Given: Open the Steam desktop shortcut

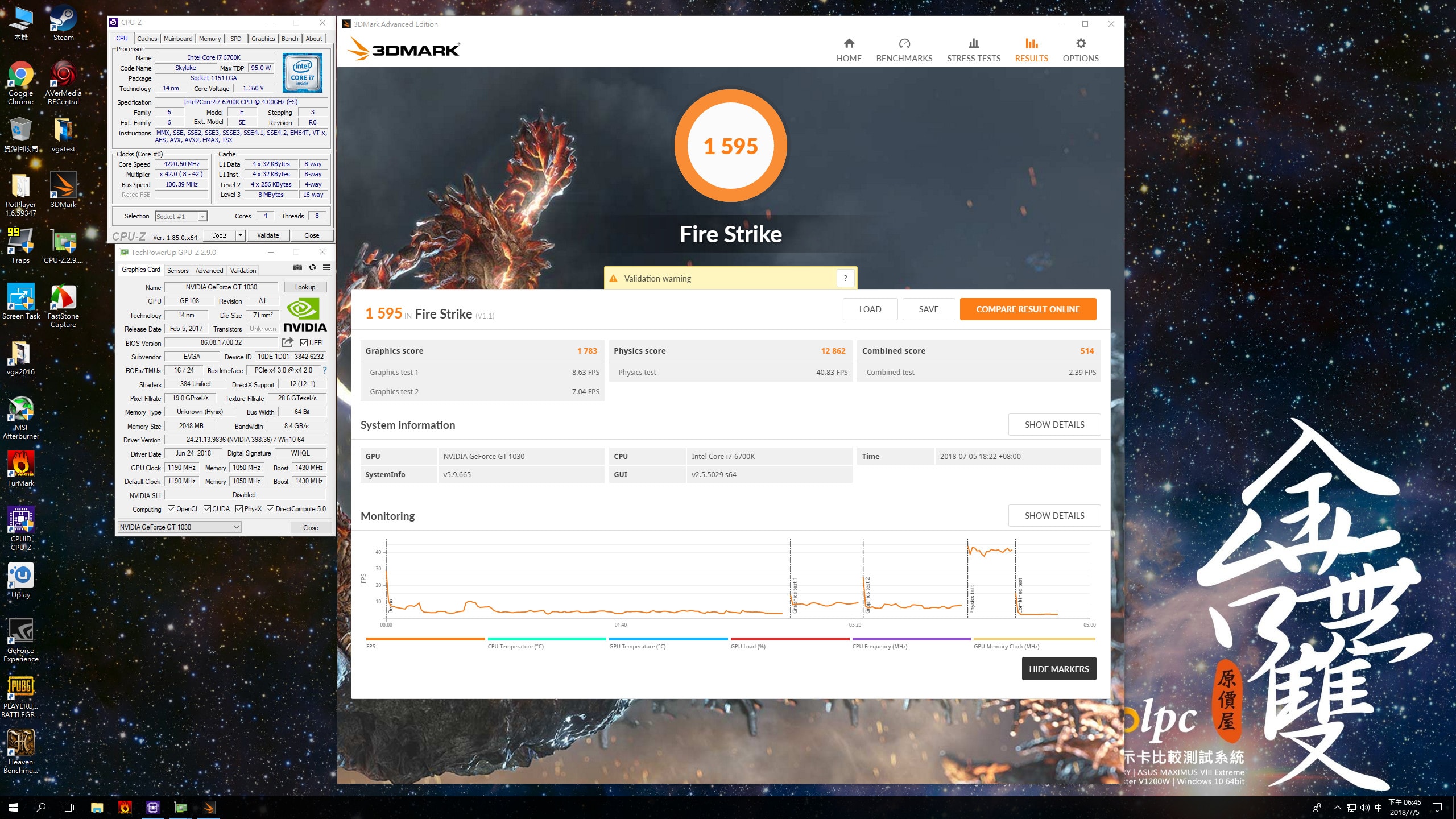Looking at the screenshot, I should [x=63, y=23].
